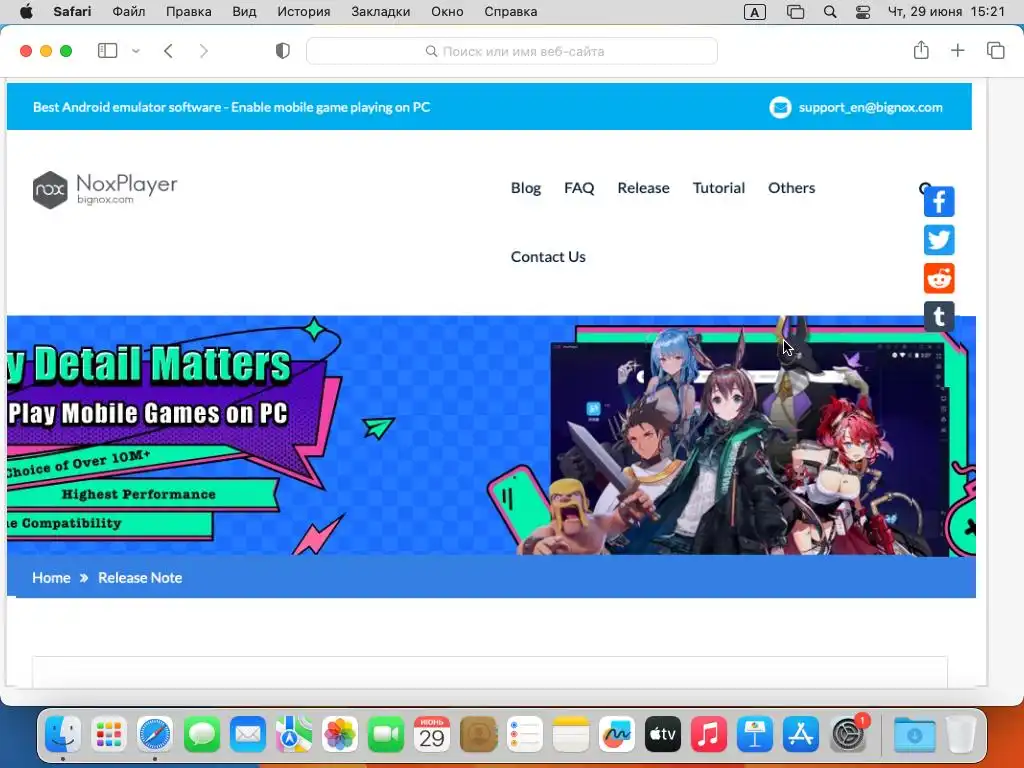Click the support_en@bignox.com email address

(871, 107)
